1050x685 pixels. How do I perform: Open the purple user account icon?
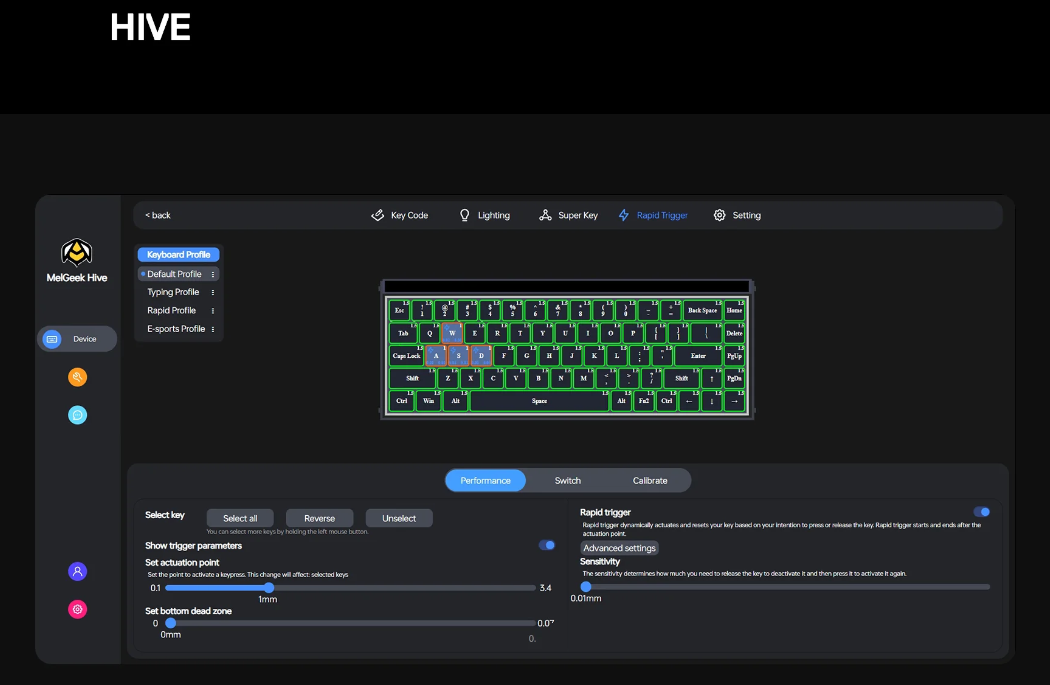(78, 571)
